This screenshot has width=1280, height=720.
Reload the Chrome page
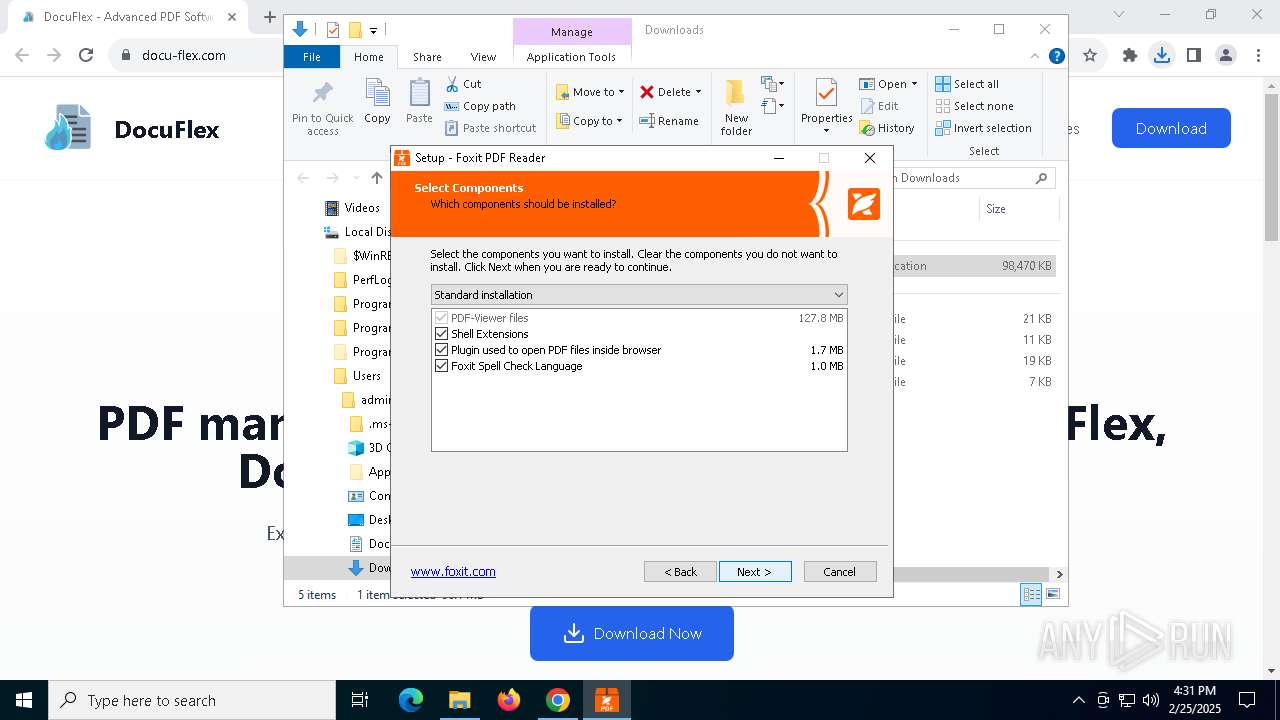(86, 56)
